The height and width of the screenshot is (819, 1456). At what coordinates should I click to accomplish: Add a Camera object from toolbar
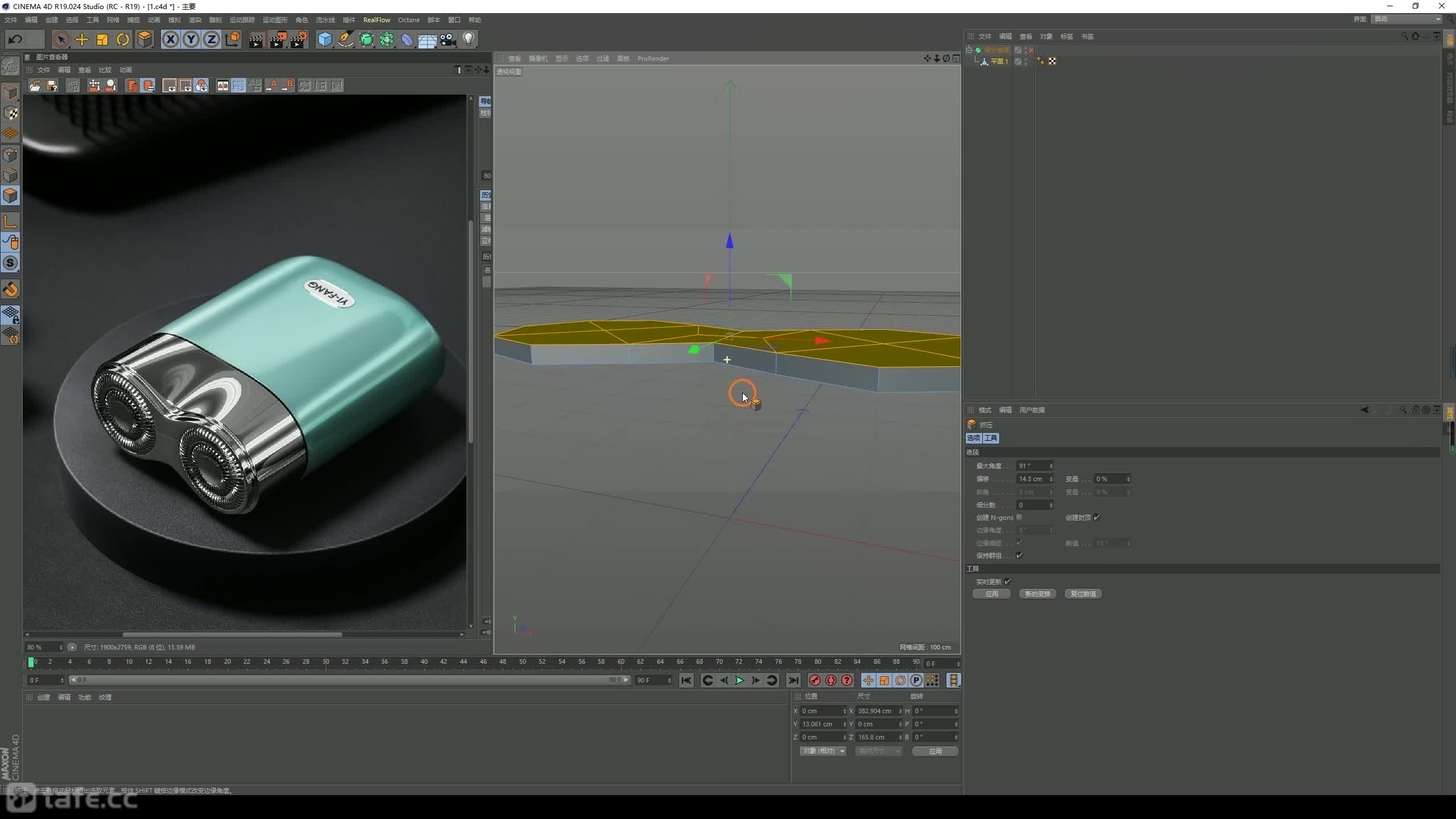(448, 39)
